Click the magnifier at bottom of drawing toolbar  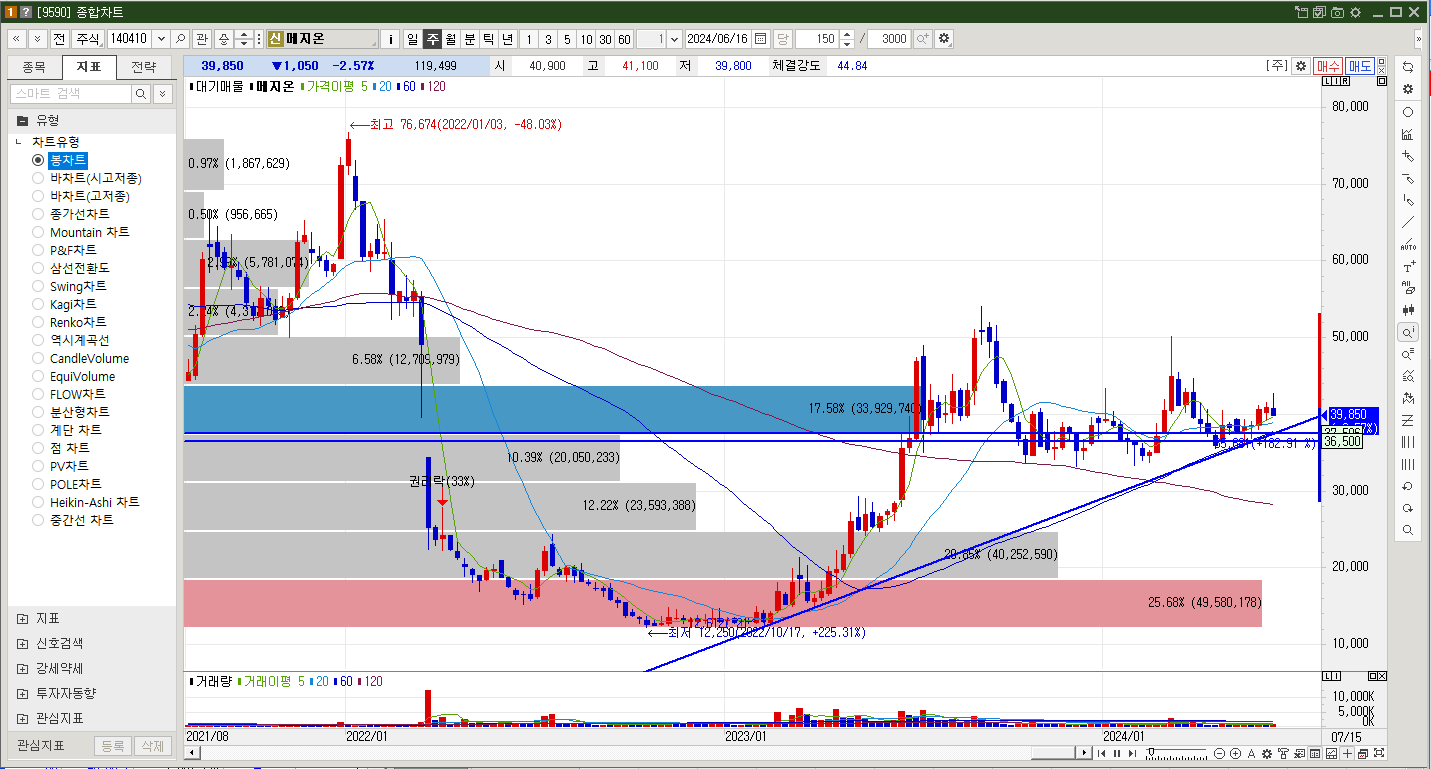[1408, 530]
